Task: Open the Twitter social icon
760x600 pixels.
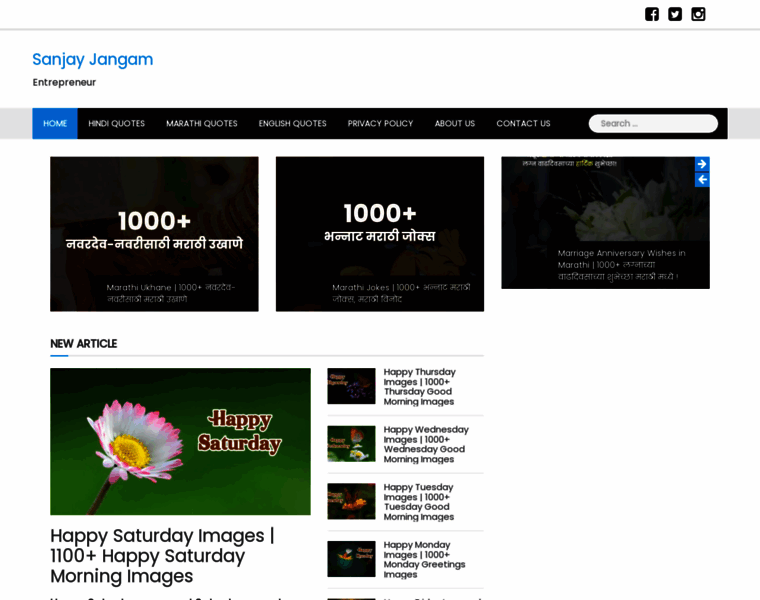Action: pyautogui.click(x=675, y=14)
